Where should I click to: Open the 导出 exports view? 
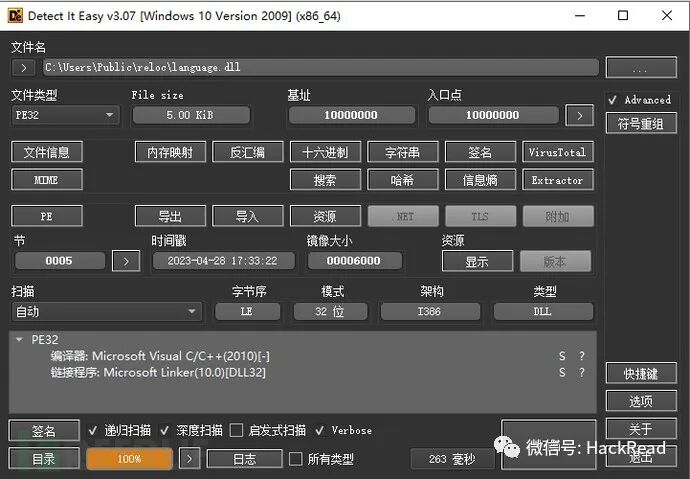point(170,216)
